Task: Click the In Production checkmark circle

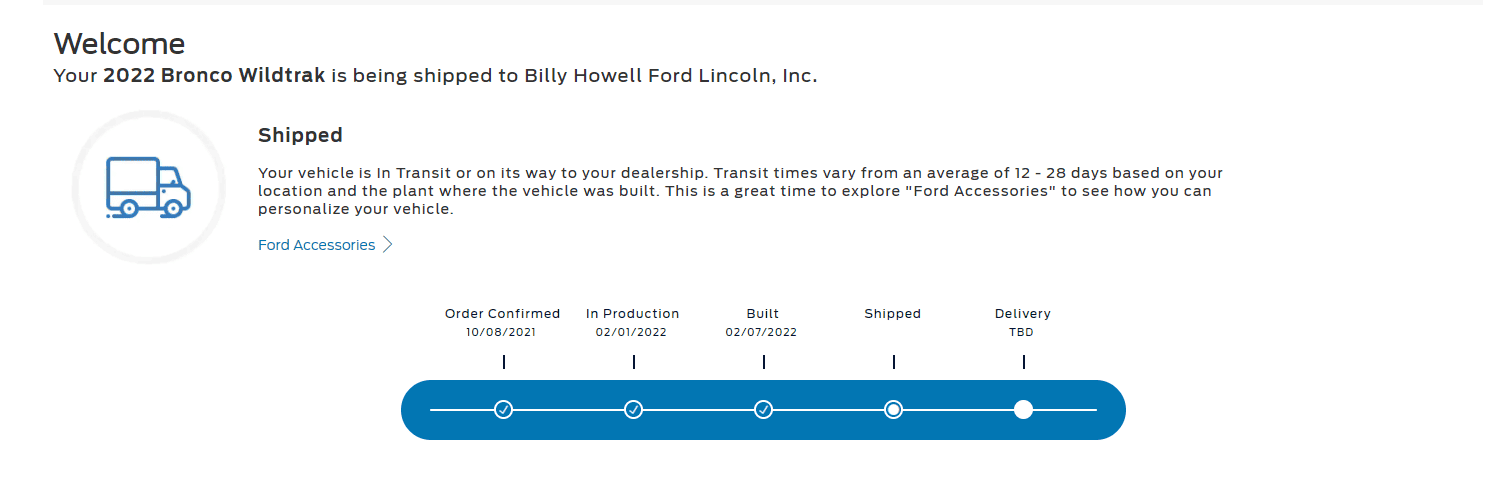Action: [634, 409]
